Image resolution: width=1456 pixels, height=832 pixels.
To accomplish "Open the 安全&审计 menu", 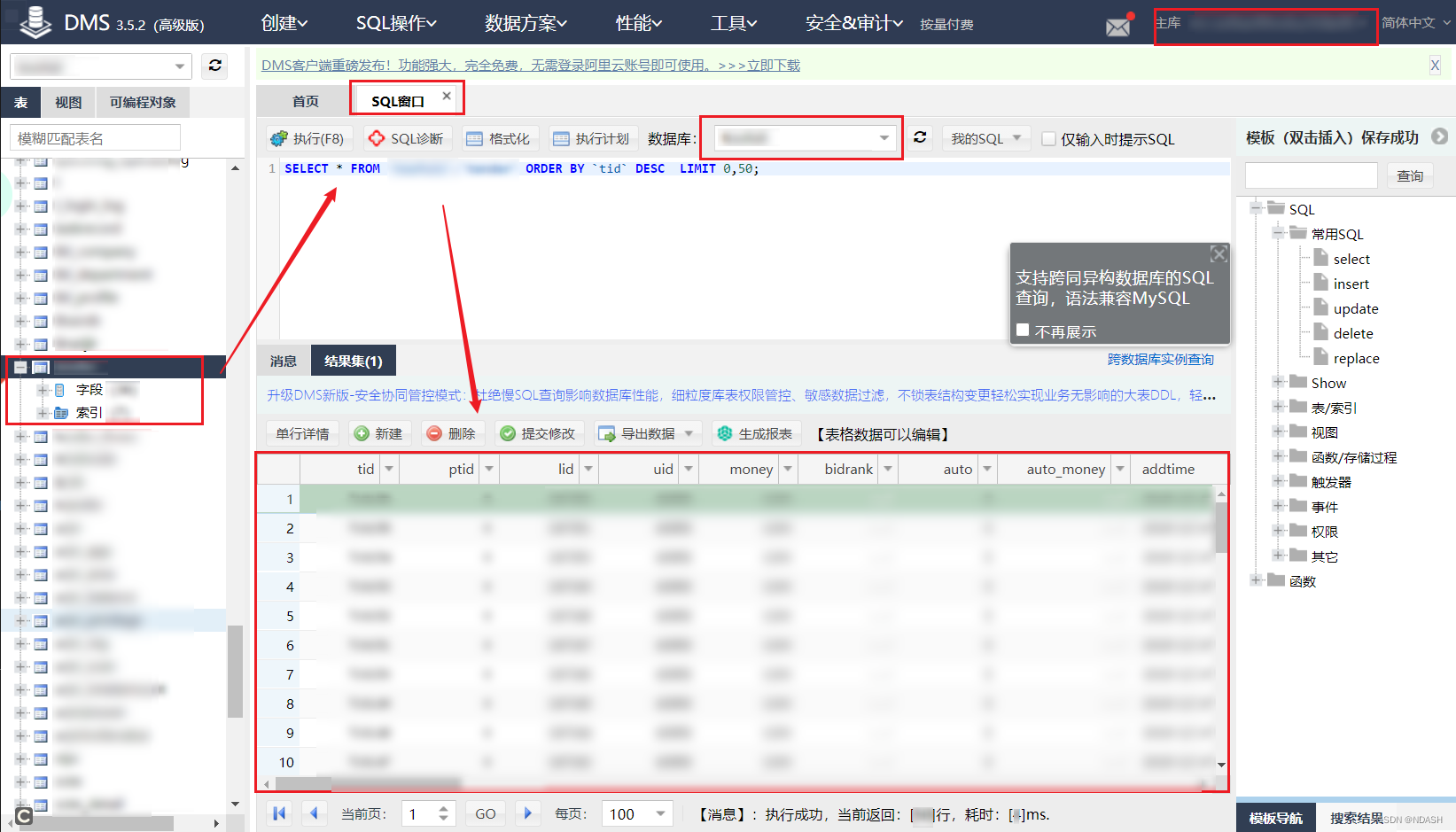I will [x=854, y=23].
